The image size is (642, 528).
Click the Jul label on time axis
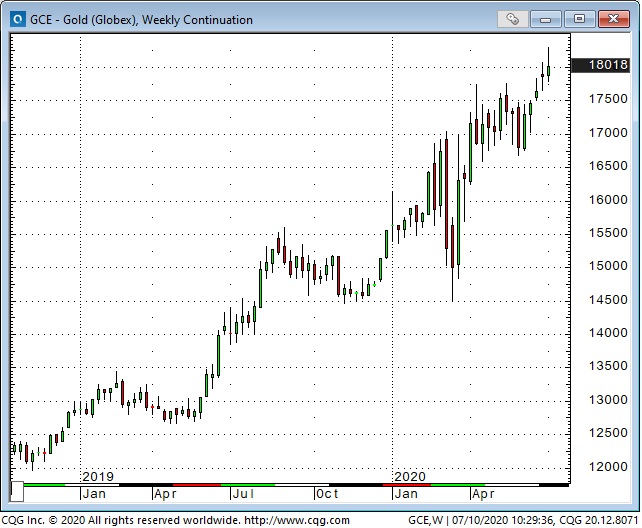243,494
